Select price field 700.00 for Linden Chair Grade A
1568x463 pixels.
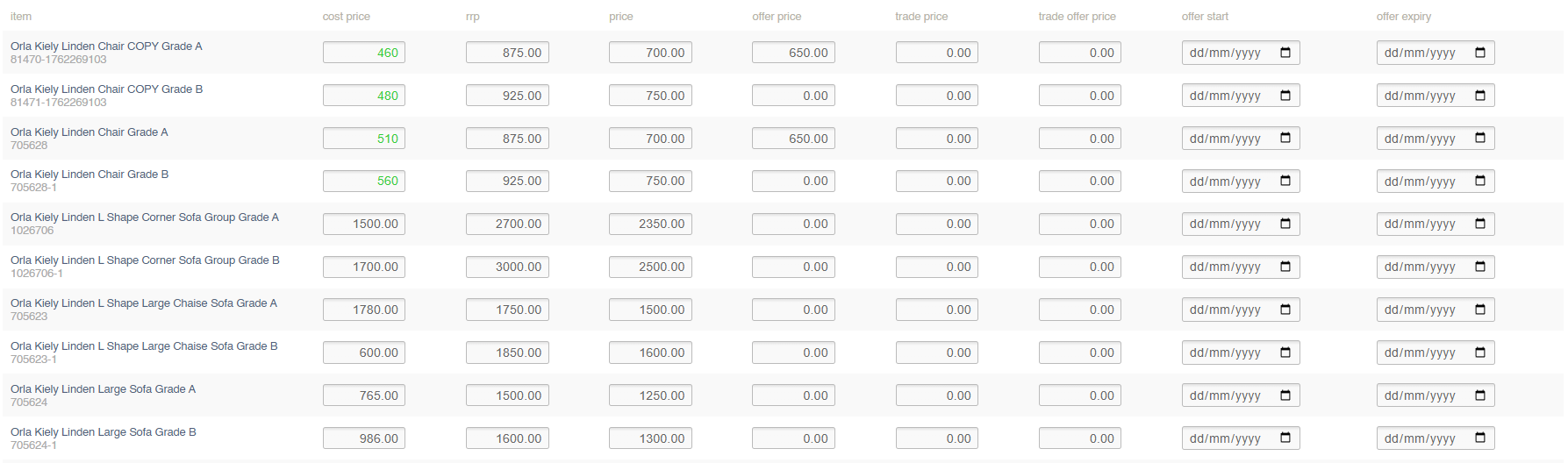(x=650, y=139)
